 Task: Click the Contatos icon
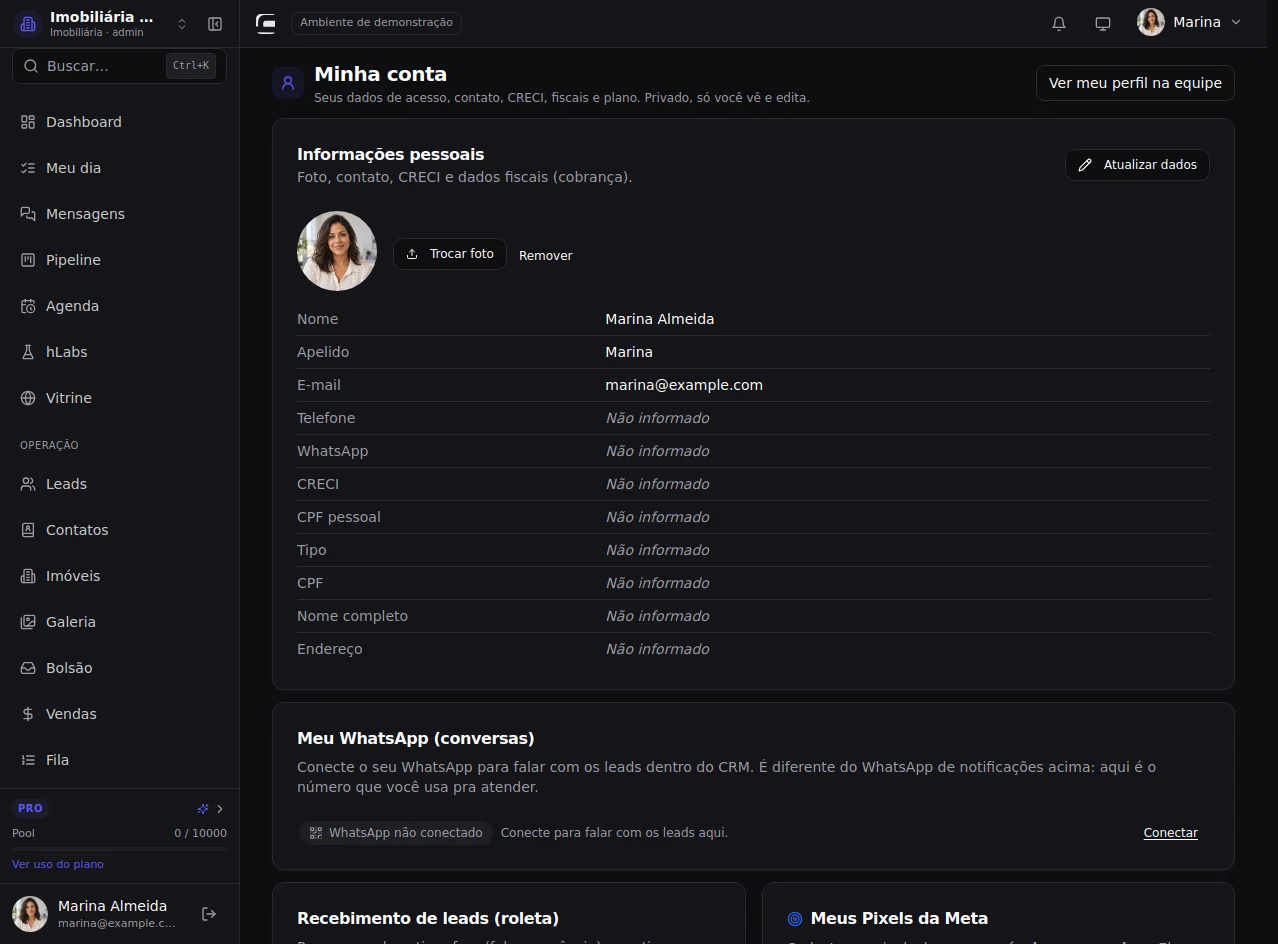tap(28, 530)
